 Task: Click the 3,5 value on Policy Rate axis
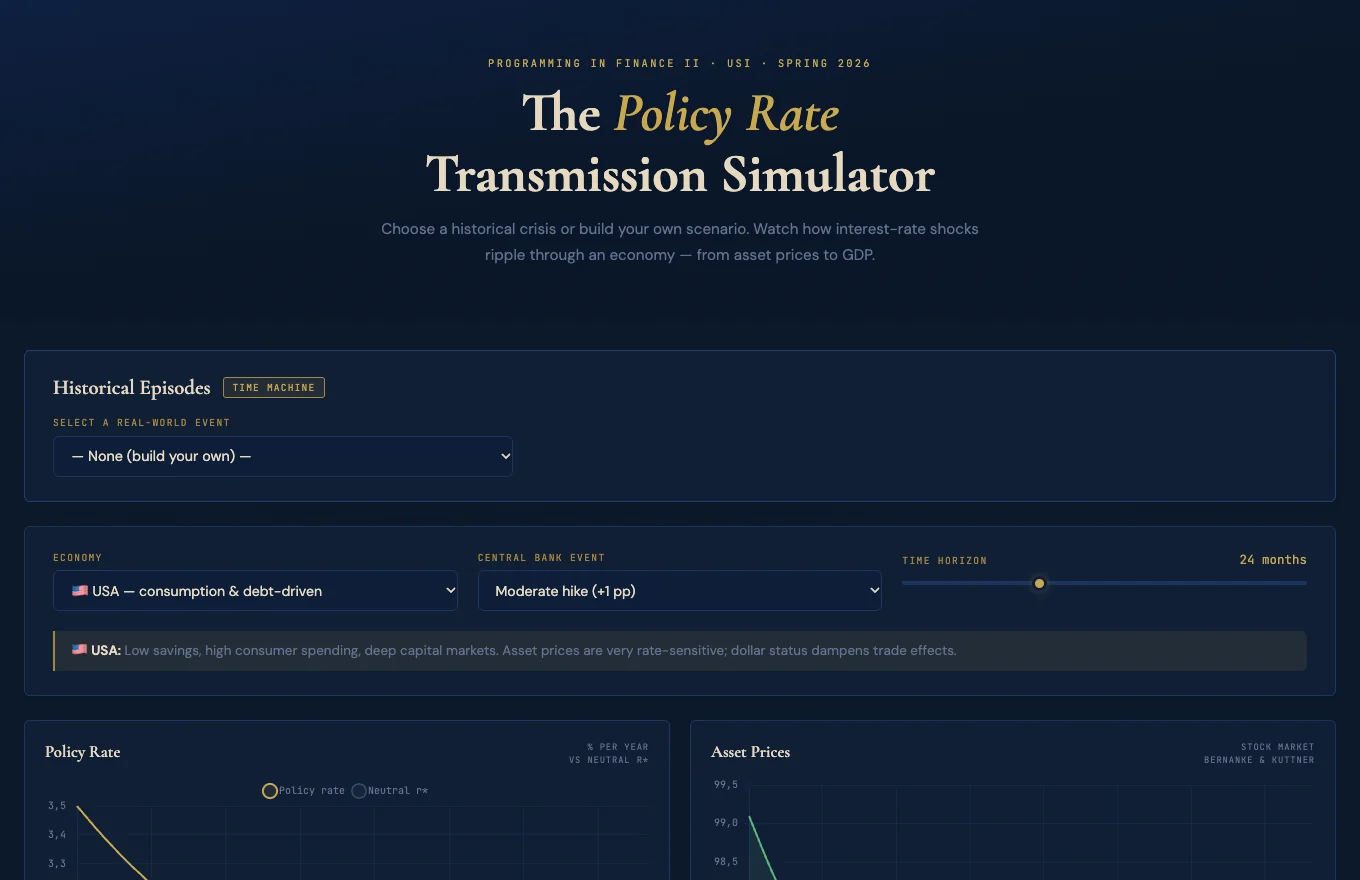[x=57, y=806]
